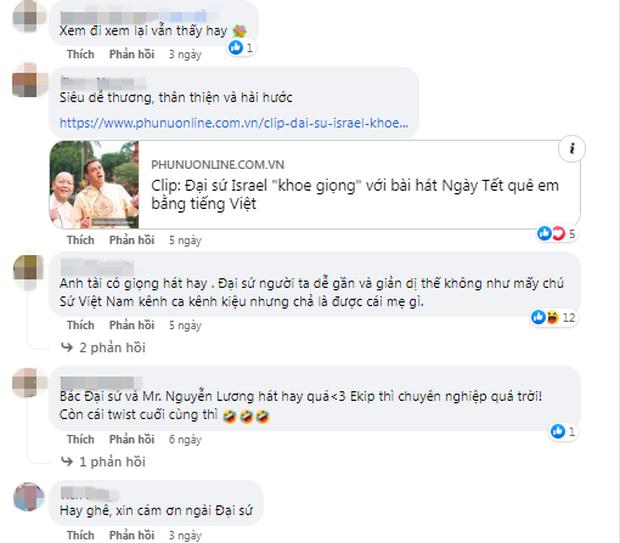Reply to 'Bác Đại sứ' comment via Phản hồi
Screen dimensions: 620x543
coord(132,439)
